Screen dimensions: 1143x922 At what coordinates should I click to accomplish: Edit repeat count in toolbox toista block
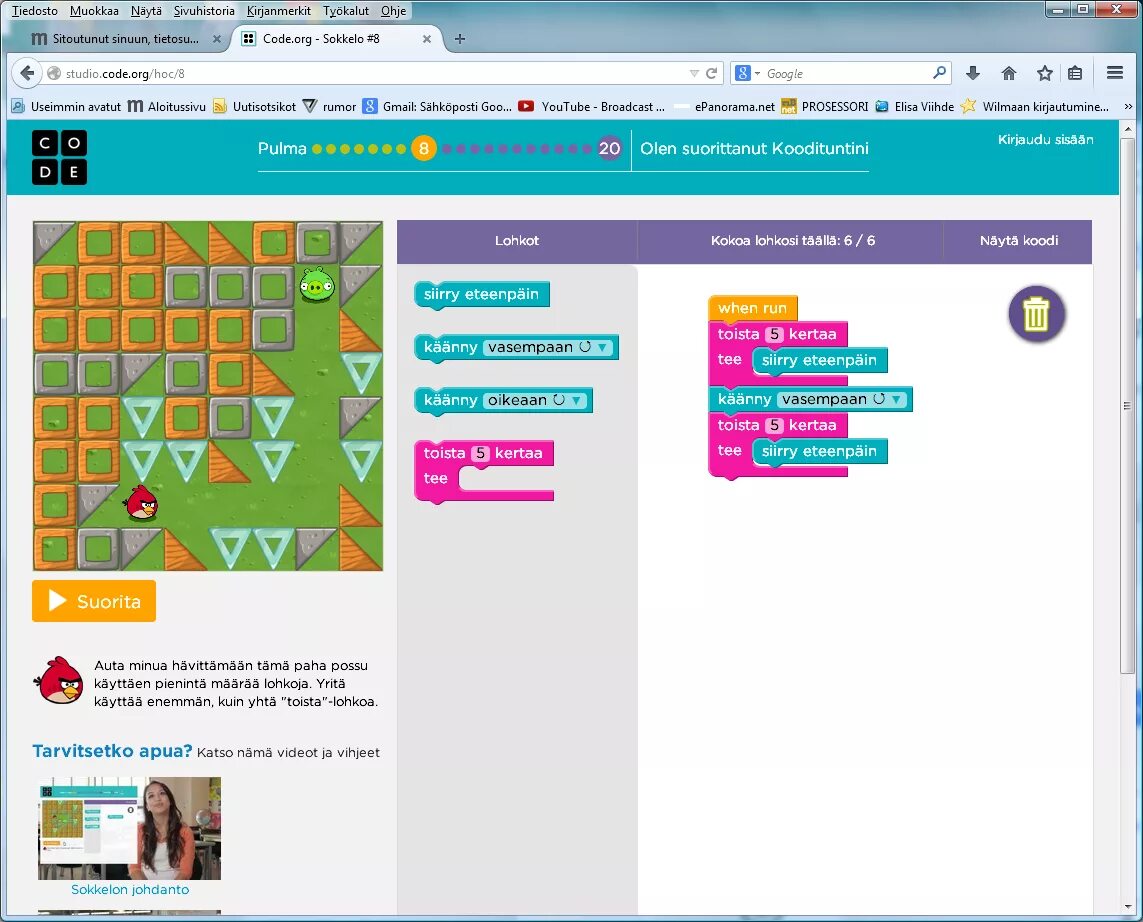pyautogui.click(x=480, y=453)
